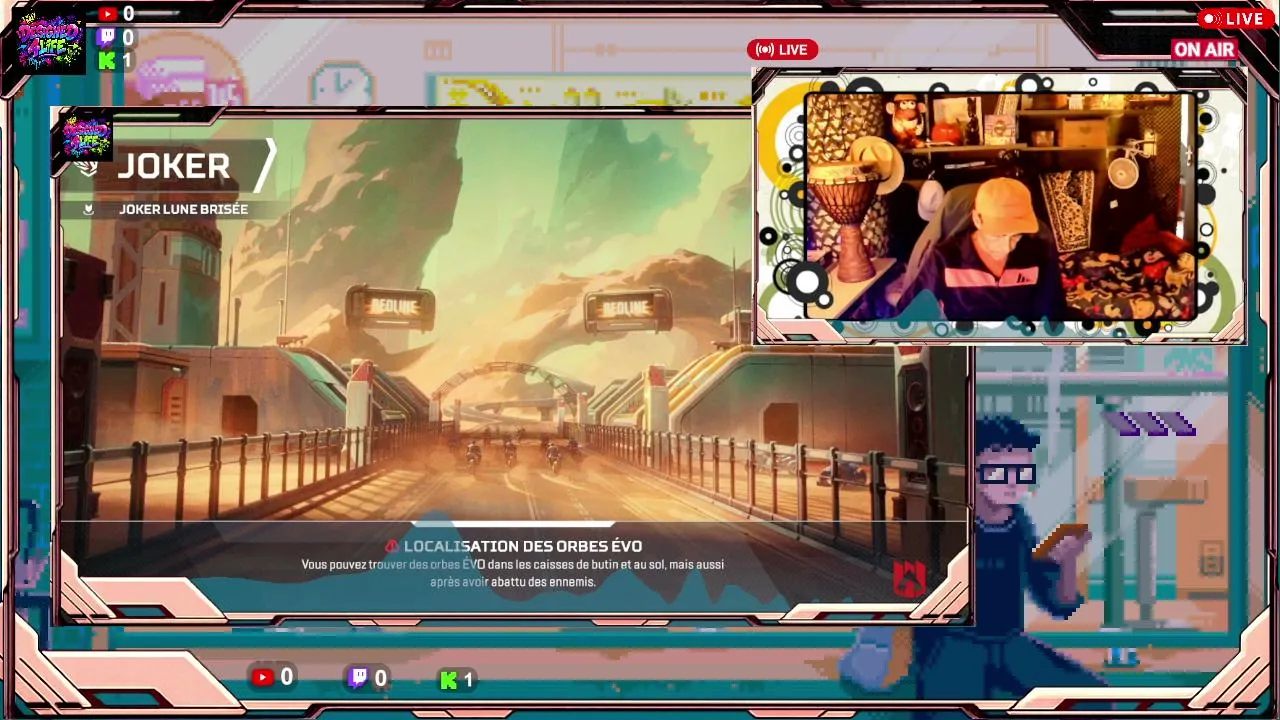
Task: Click the YouTube icon in the top-left counter stack
Action: pos(108,14)
